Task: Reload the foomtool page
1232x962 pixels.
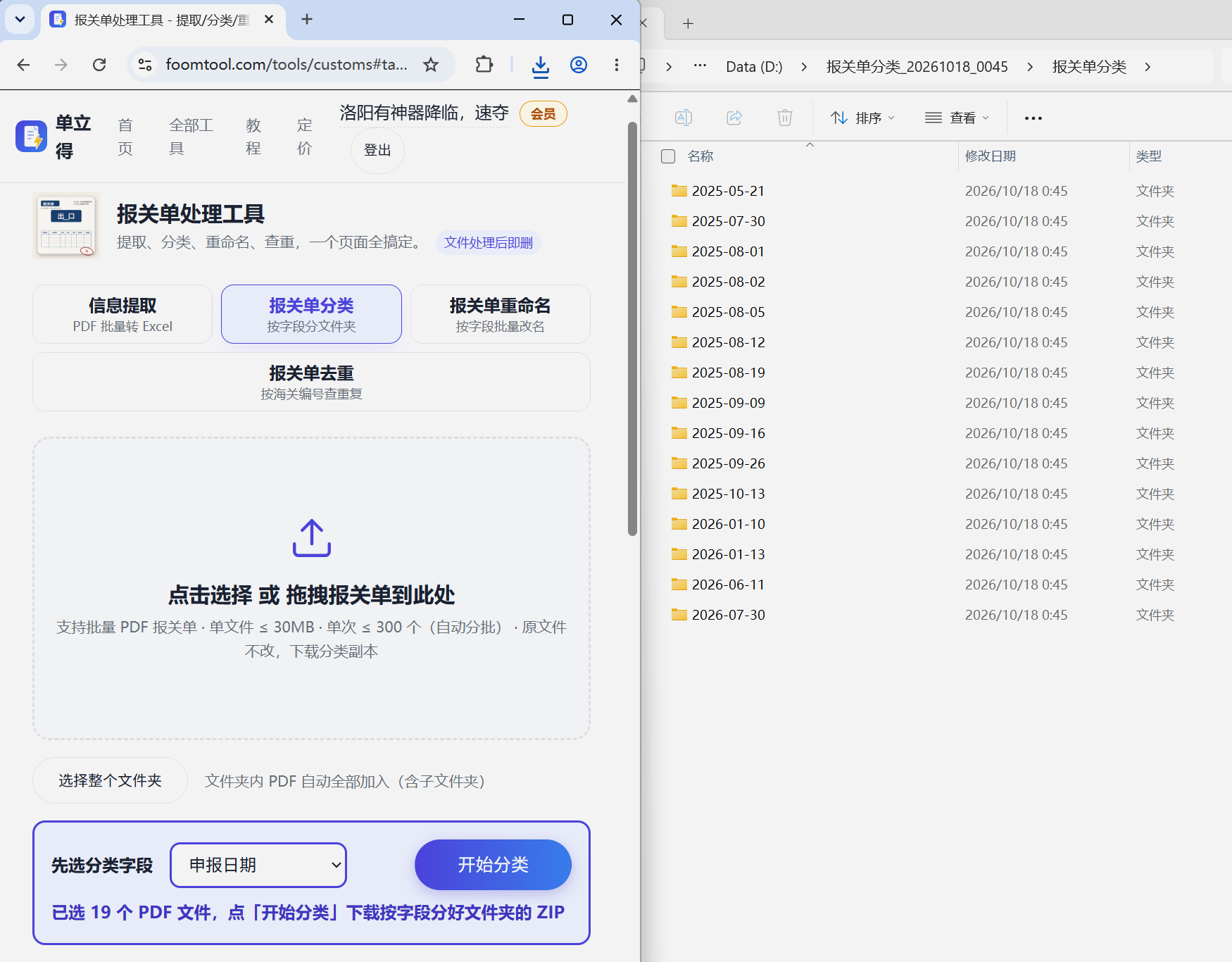Action: coord(99,65)
